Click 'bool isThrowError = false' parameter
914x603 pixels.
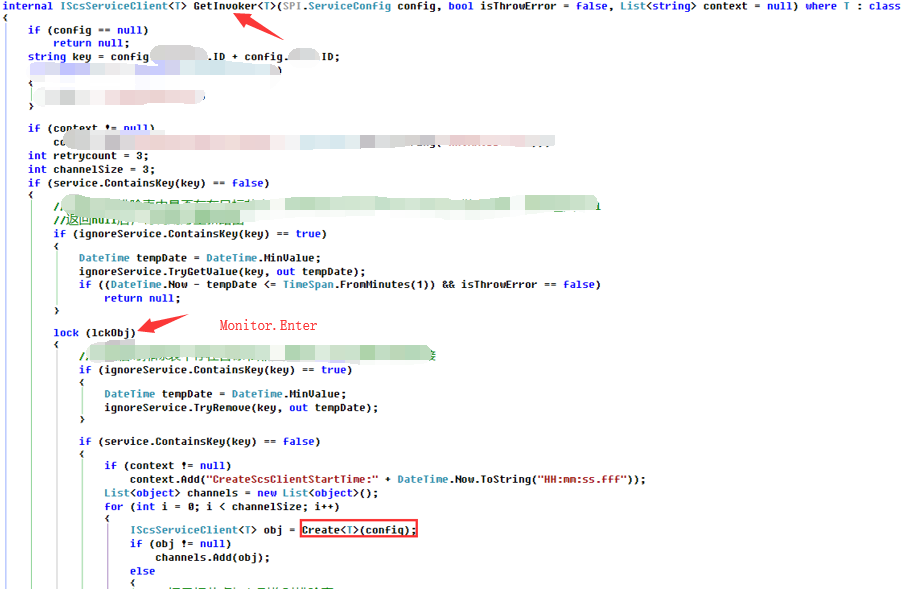(528, 6)
